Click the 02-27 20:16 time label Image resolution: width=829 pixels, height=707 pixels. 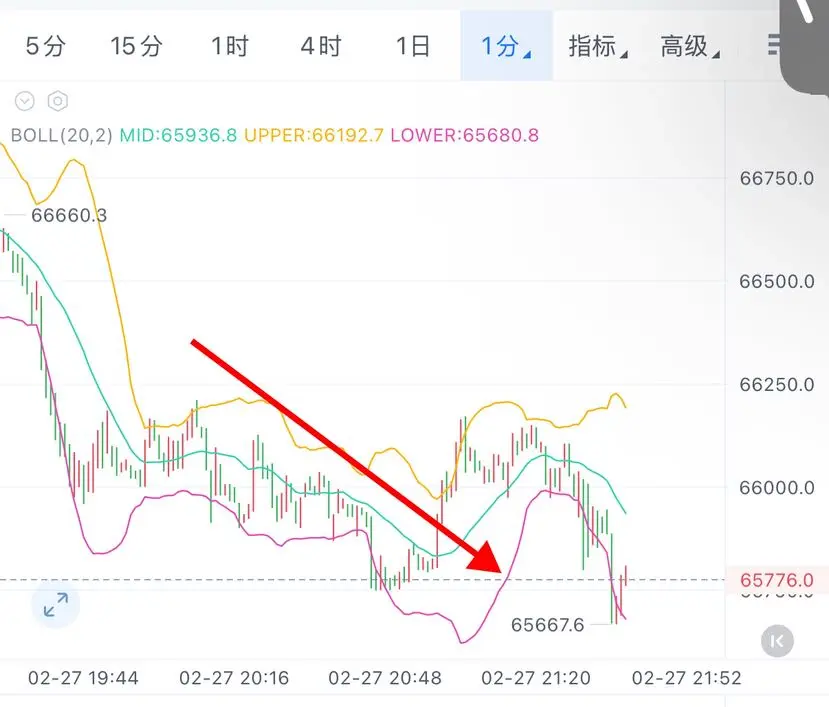(234, 678)
